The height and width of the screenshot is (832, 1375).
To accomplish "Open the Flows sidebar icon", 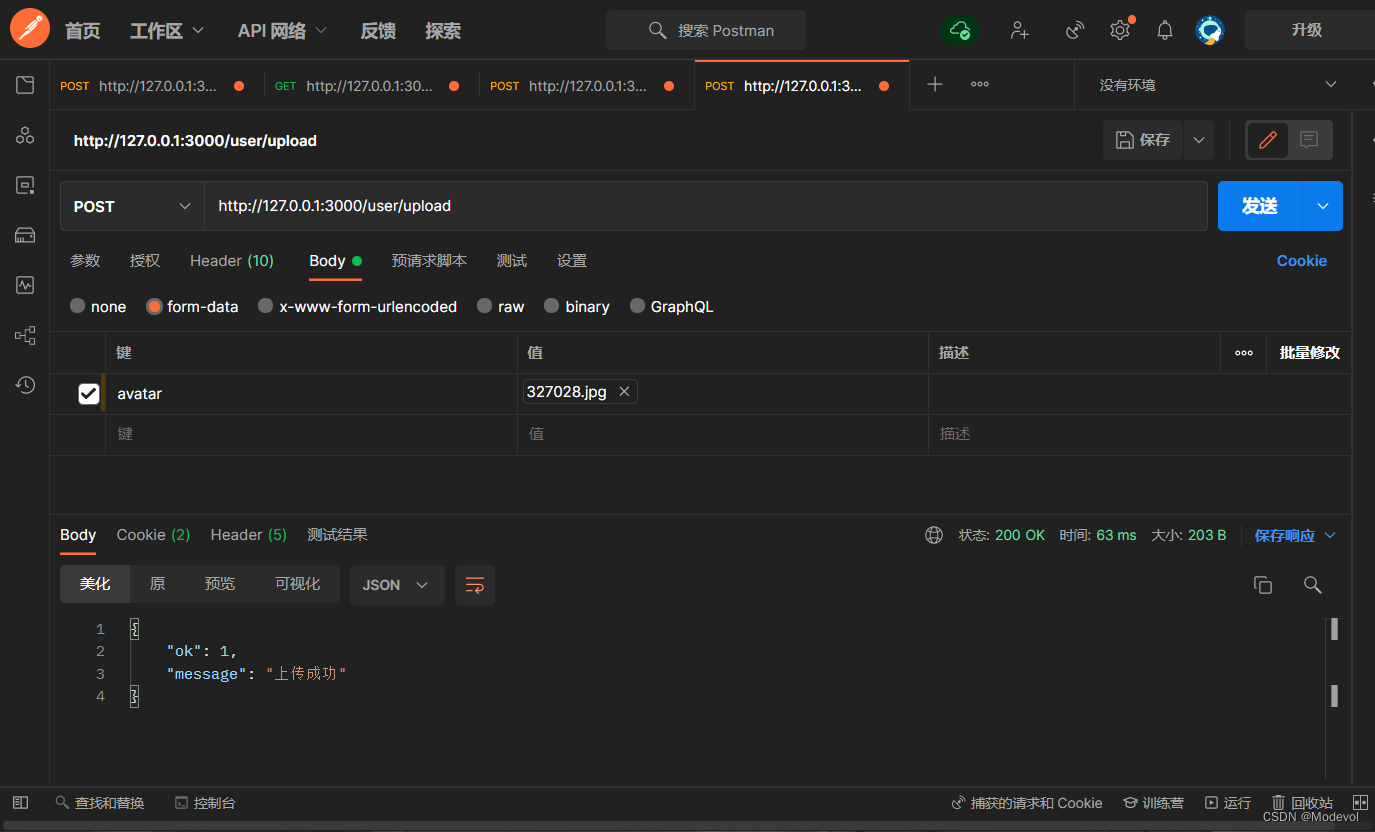I will coord(25,335).
